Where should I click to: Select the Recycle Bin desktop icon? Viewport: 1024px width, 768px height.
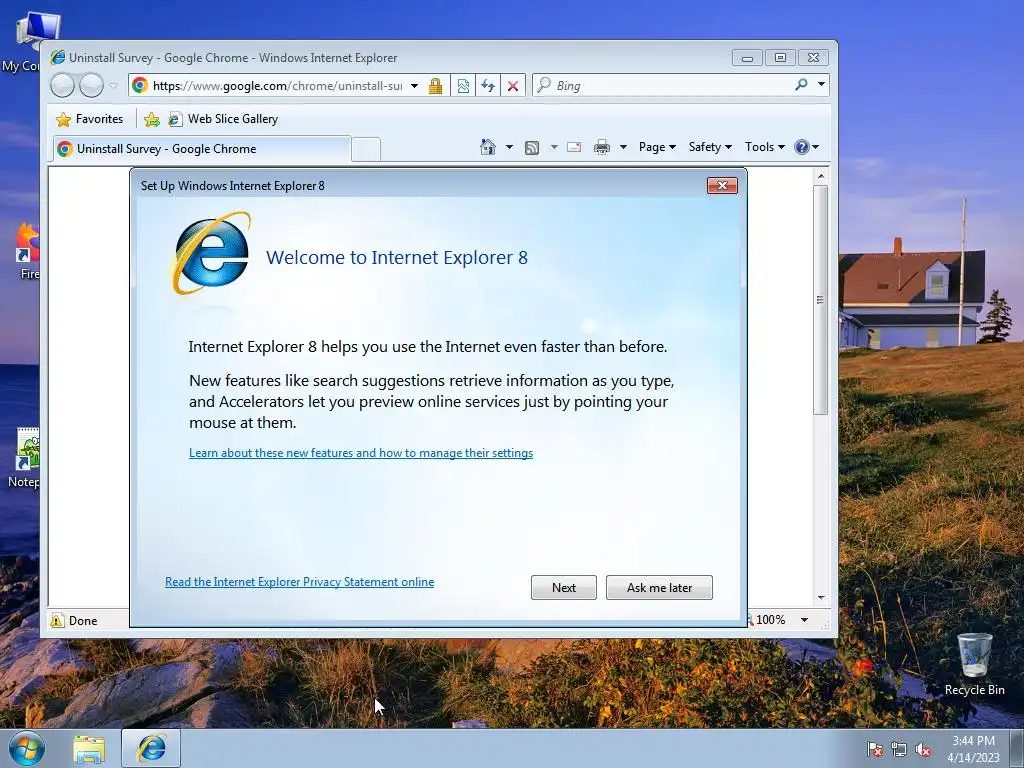[974, 664]
